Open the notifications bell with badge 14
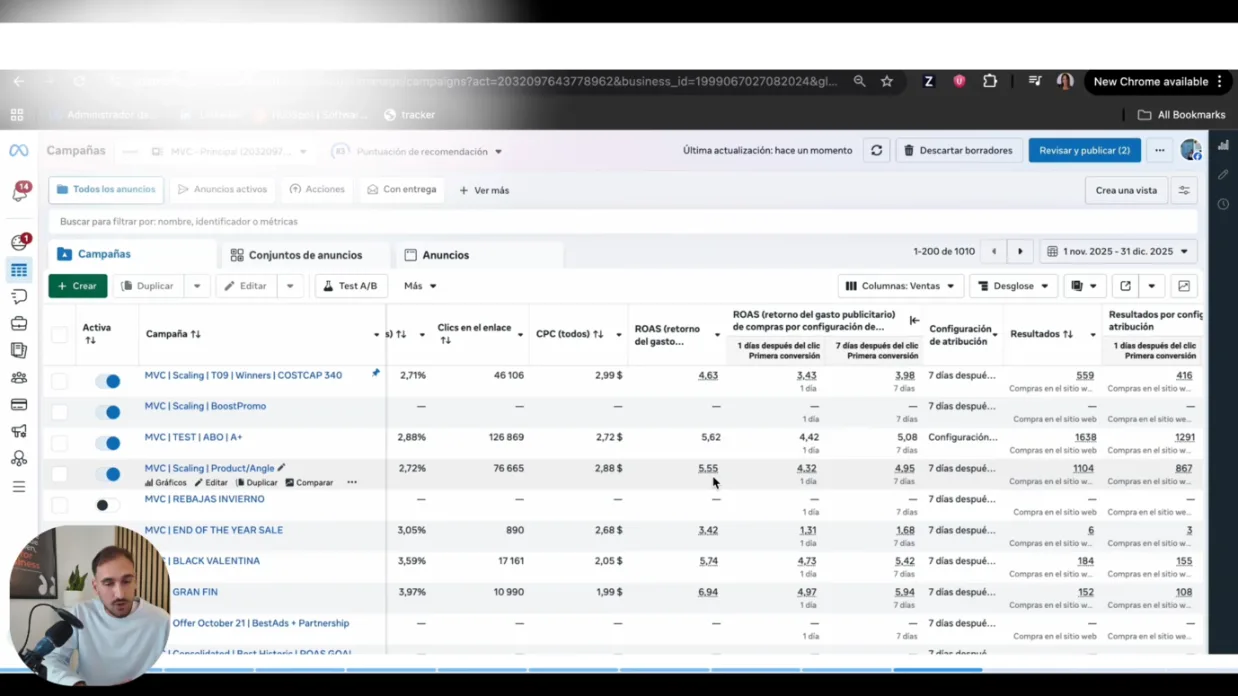This screenshot has width=1238, height=696. click(x=20, y=192)
